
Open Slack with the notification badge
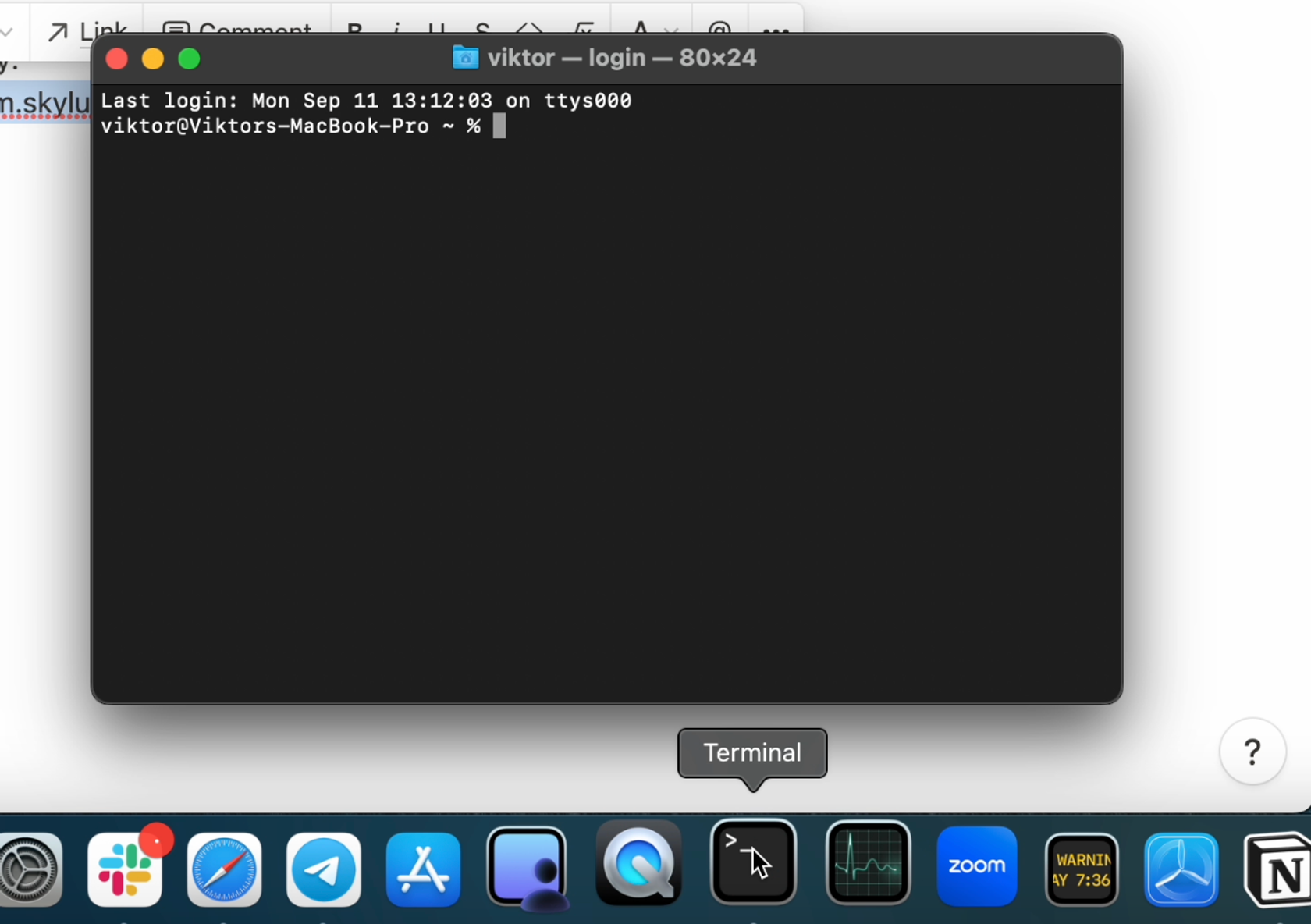tap(125, 869)
